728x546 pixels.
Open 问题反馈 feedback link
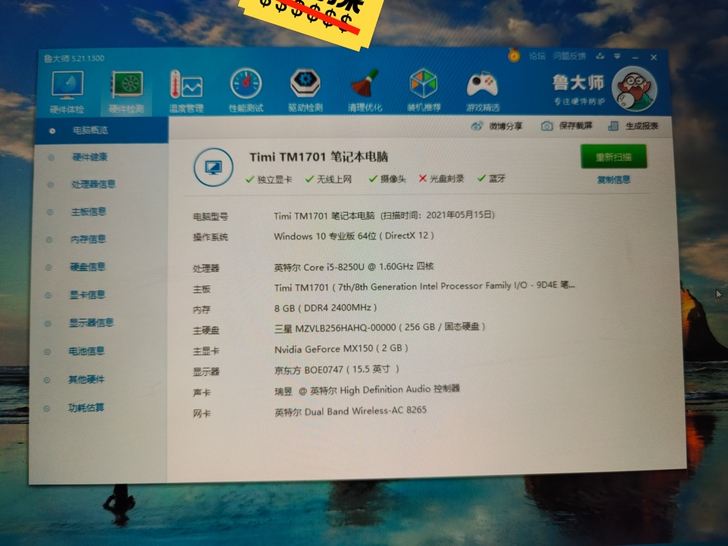coord(569,56)
